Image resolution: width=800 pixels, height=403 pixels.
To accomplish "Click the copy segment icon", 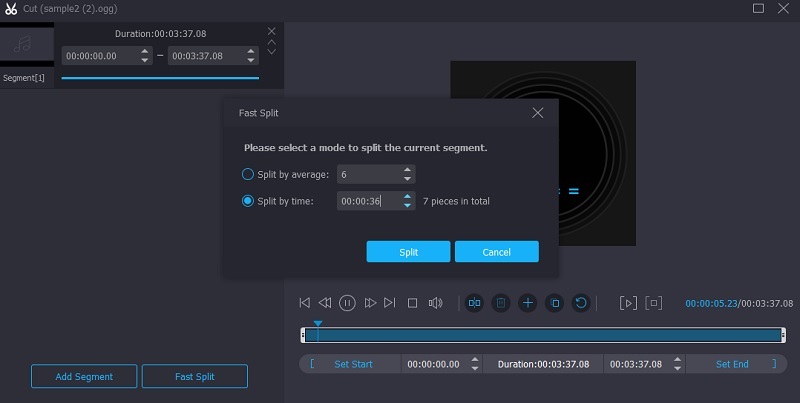I will point(554,302).
